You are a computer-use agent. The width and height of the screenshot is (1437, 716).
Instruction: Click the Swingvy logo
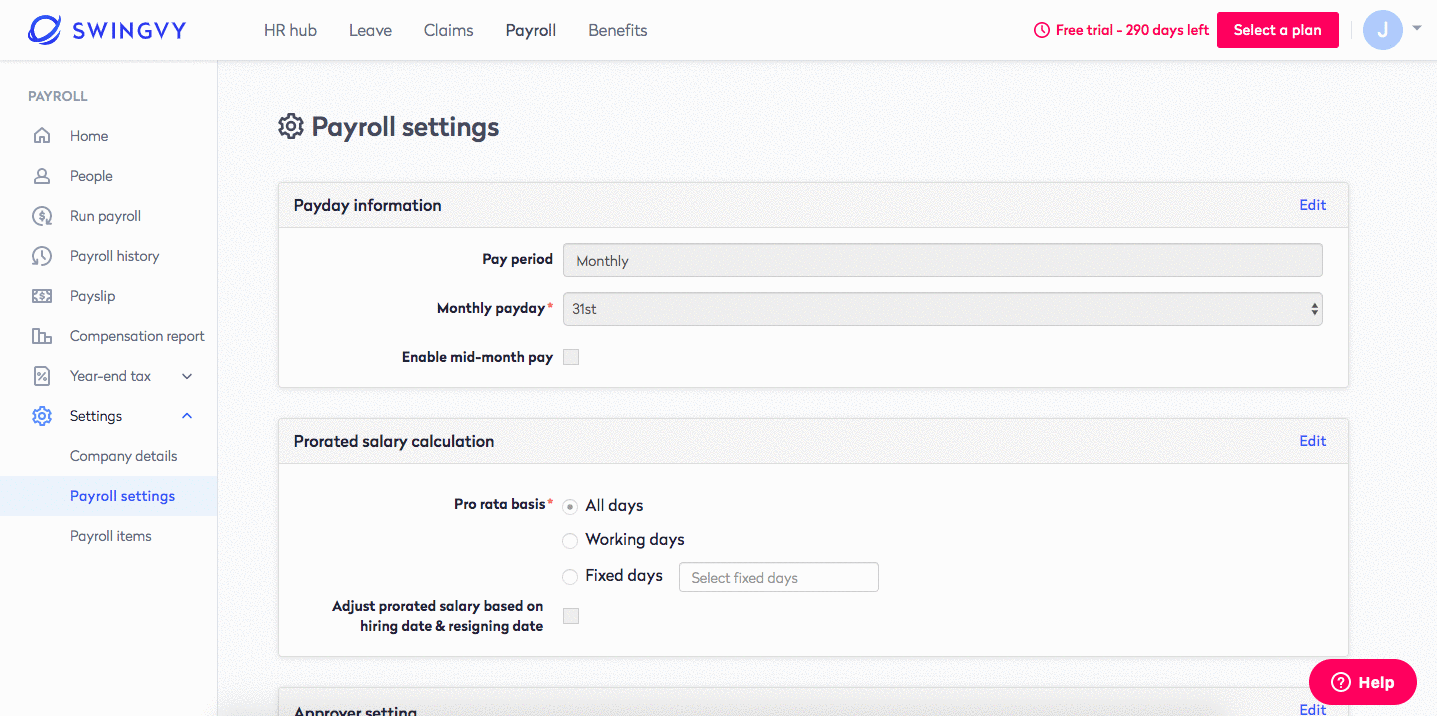(107, 30)
